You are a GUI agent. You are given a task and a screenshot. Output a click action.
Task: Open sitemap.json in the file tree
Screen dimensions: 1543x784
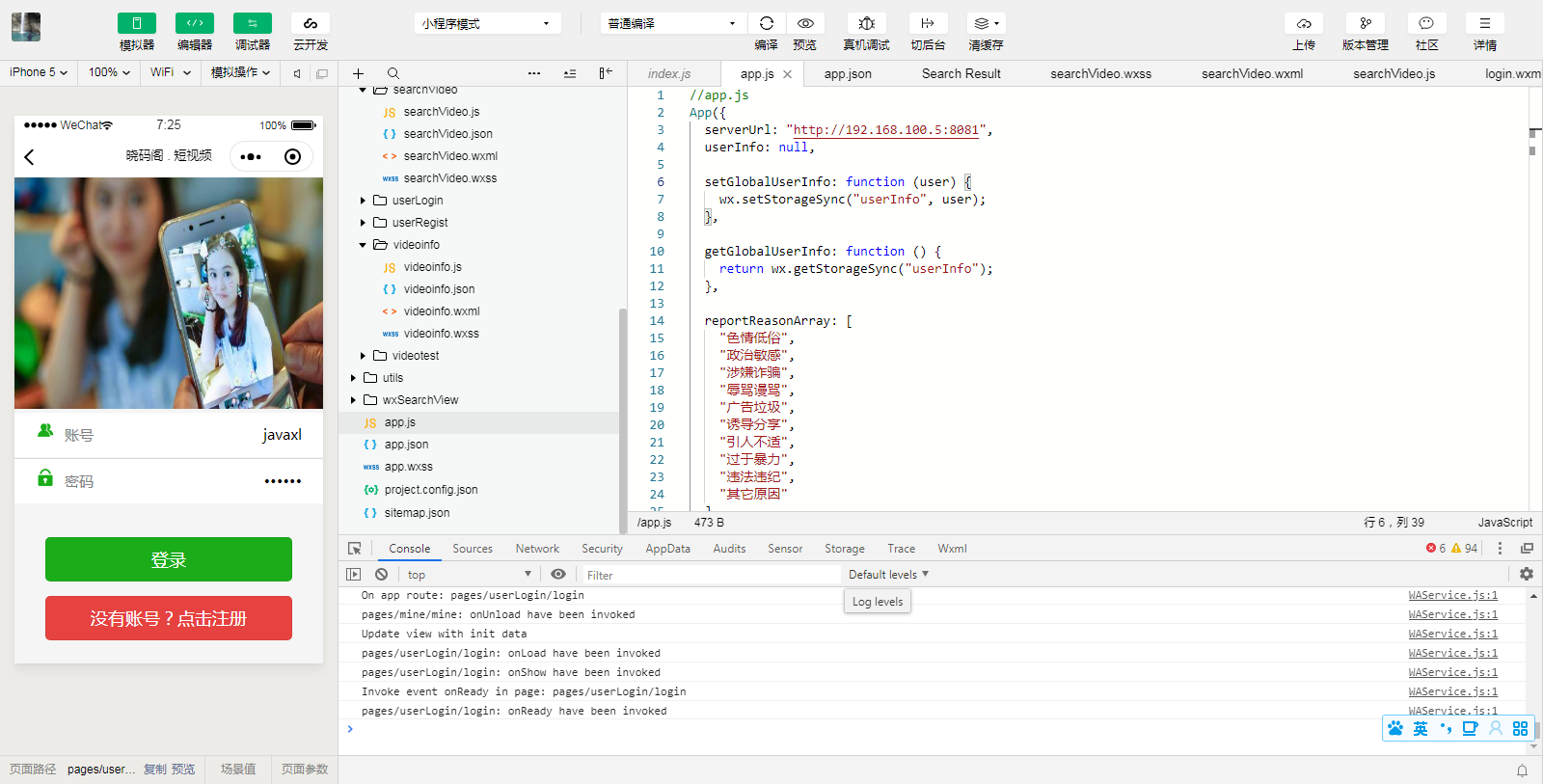click(x=417, y=513)
